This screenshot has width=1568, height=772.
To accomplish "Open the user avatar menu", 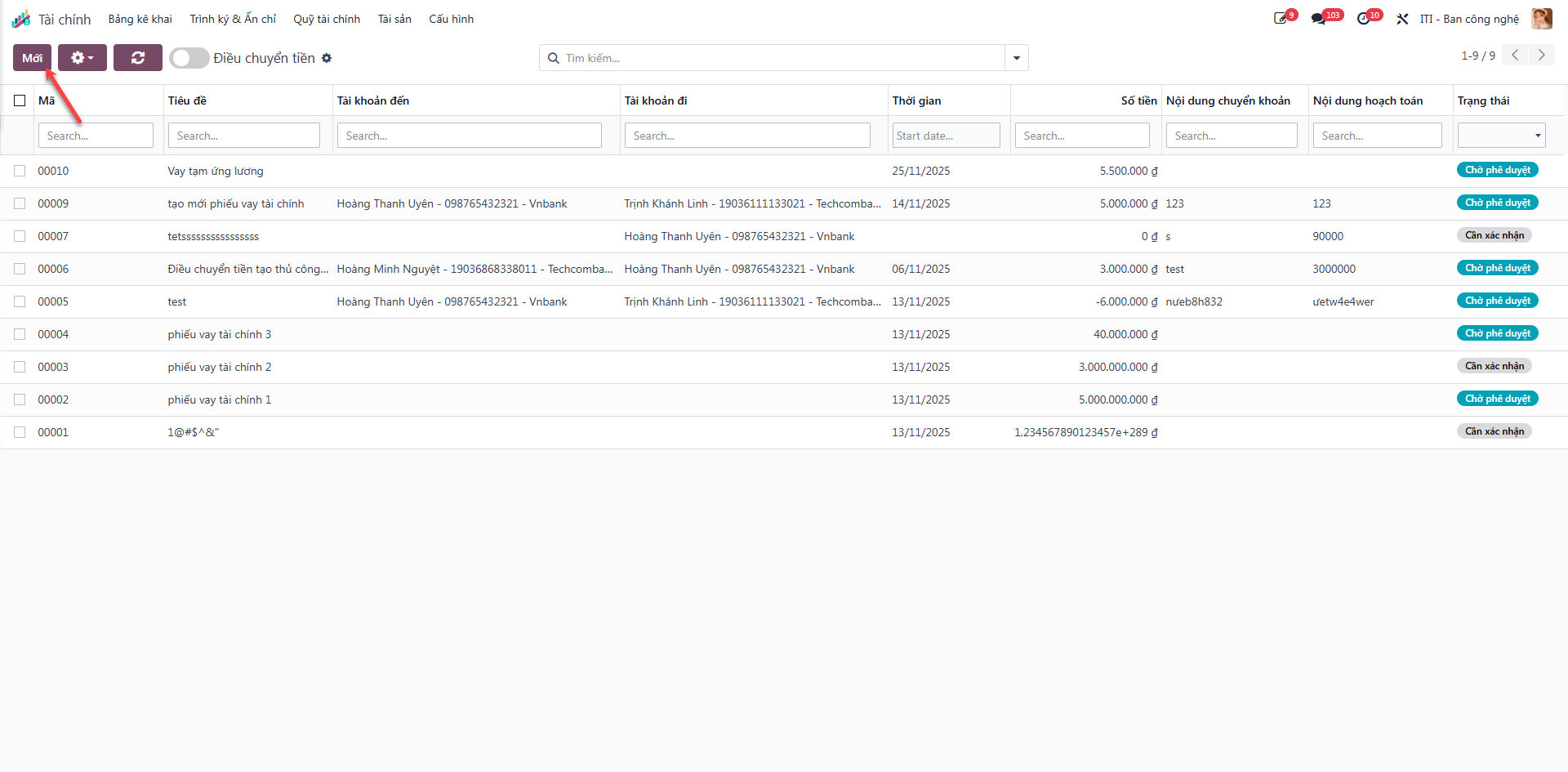I will click(1542, 19).
